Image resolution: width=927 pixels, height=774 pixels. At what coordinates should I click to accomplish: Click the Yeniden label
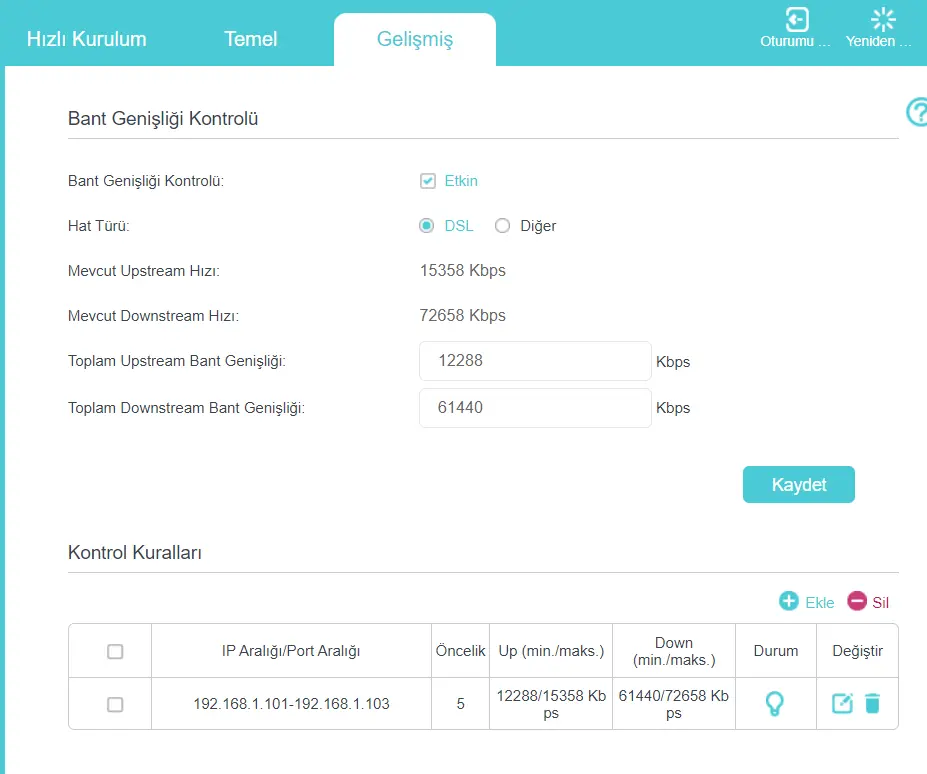click(x=879, y=41)
